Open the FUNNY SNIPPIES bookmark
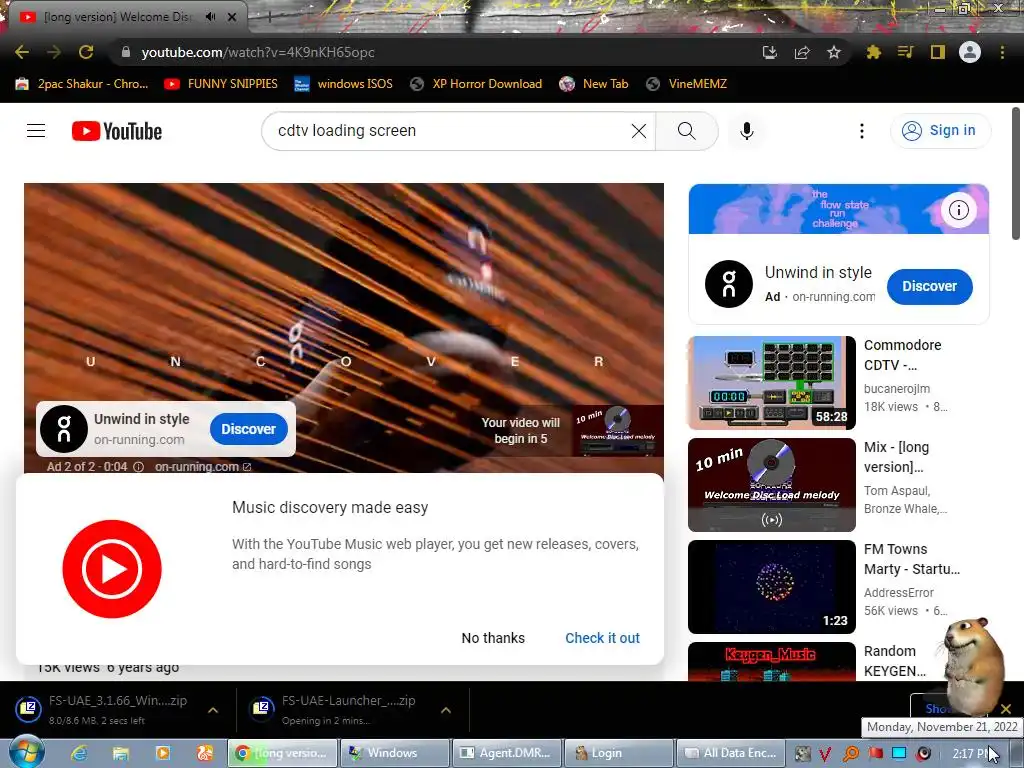The image size is (1024, 768). (221, 84)
